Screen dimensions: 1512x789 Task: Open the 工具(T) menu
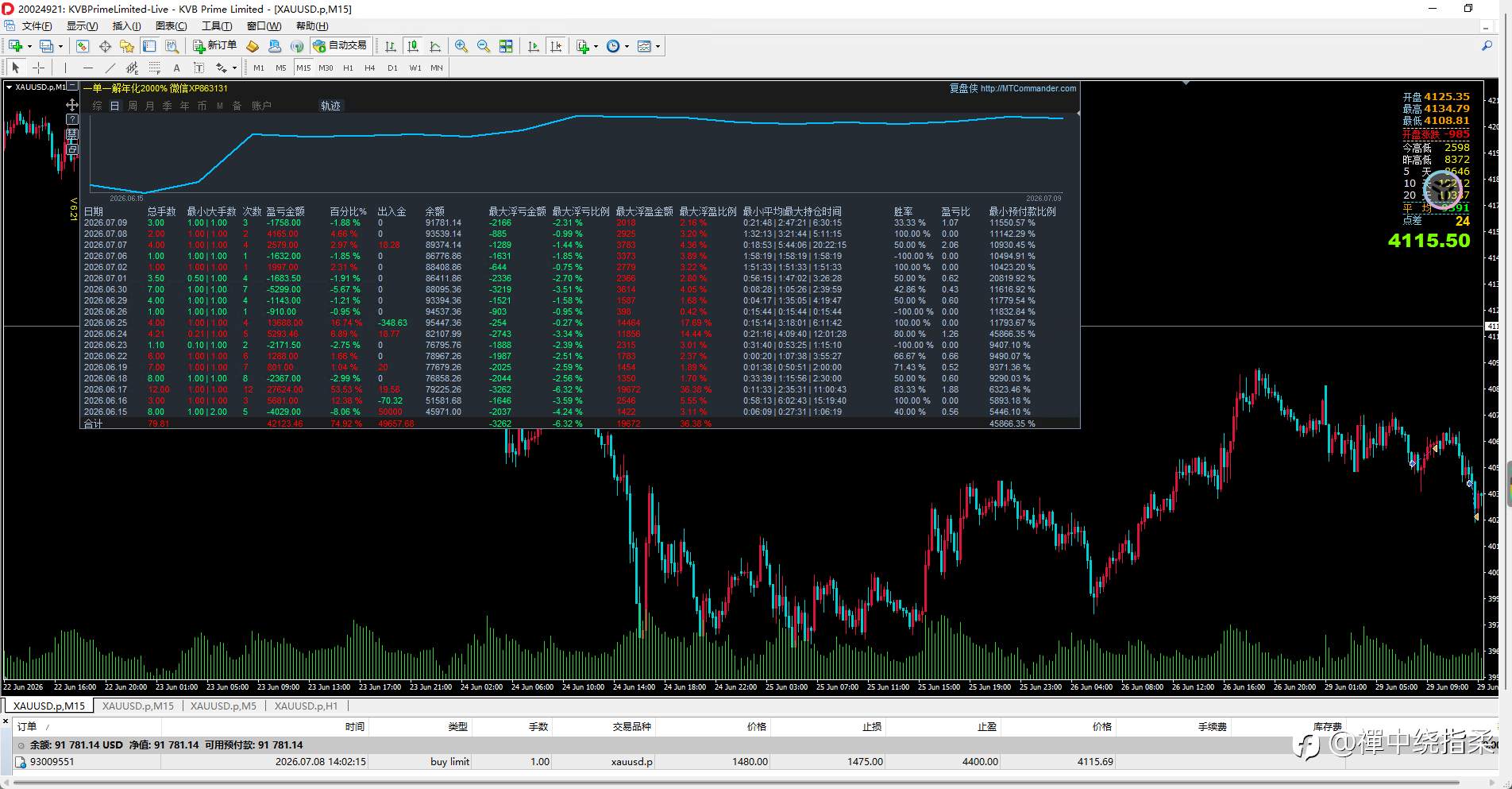[x=217, y=26]
